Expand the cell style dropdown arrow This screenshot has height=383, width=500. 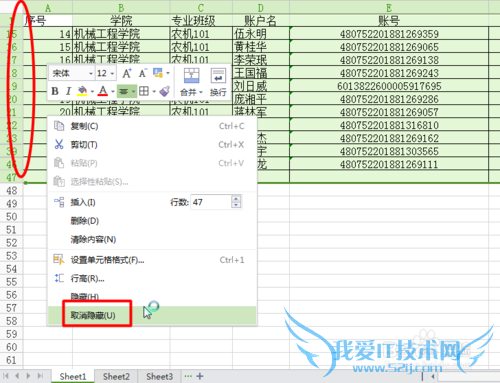[x=168, y=73]
